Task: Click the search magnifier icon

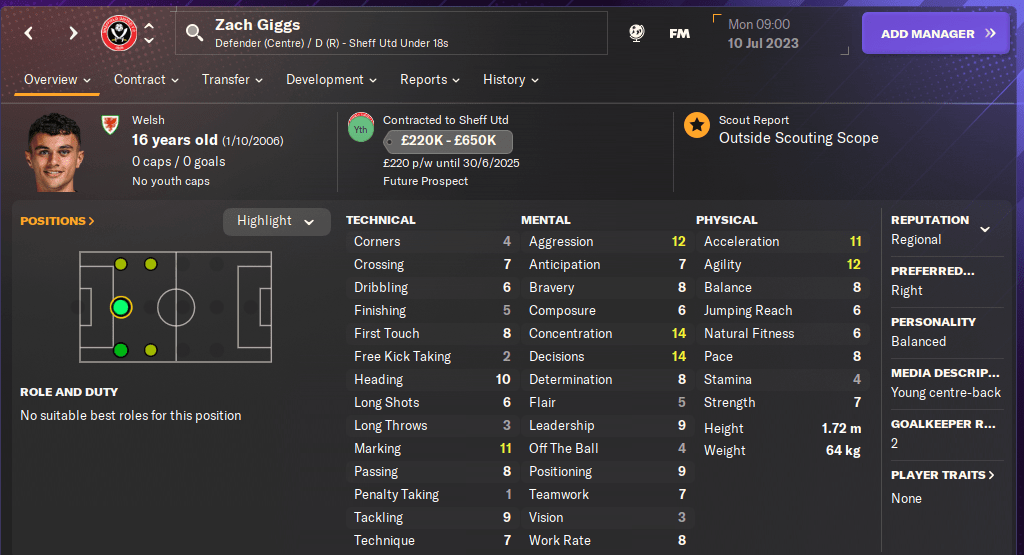Action: coord(195,33)
